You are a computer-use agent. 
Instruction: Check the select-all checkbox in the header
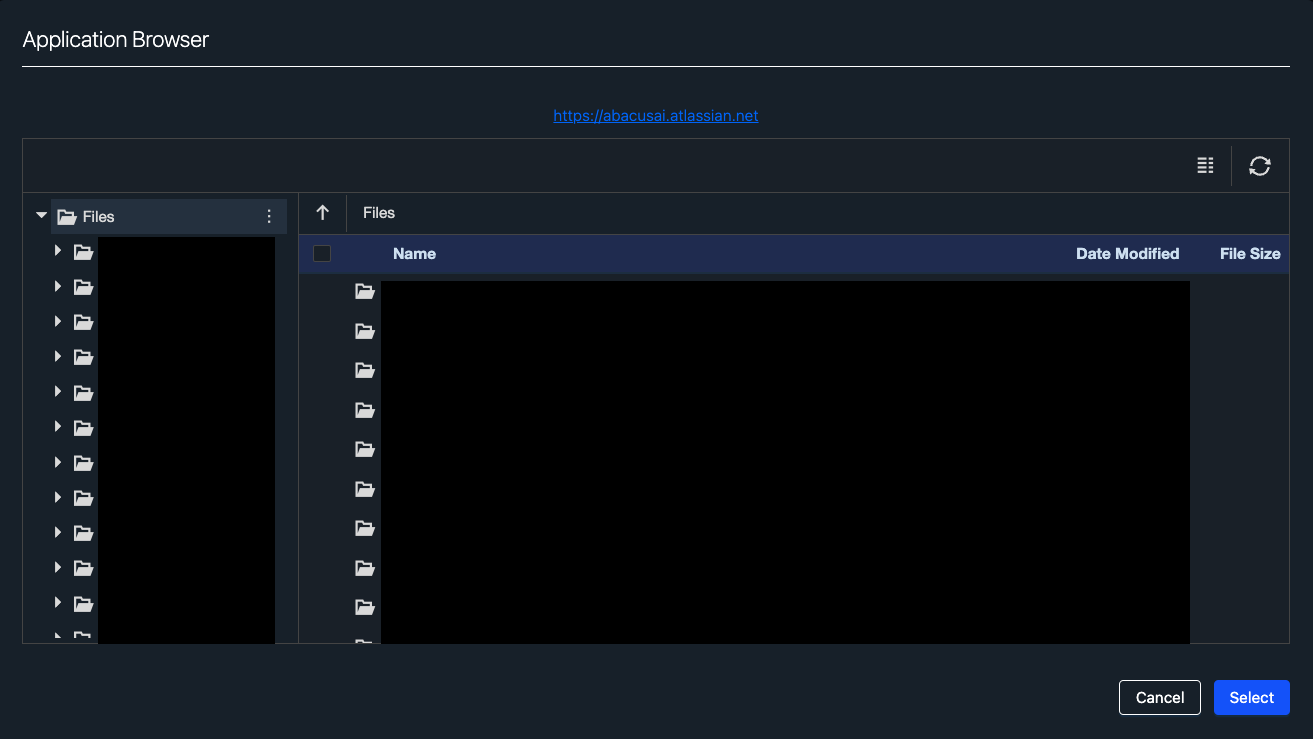coord(321,253)
